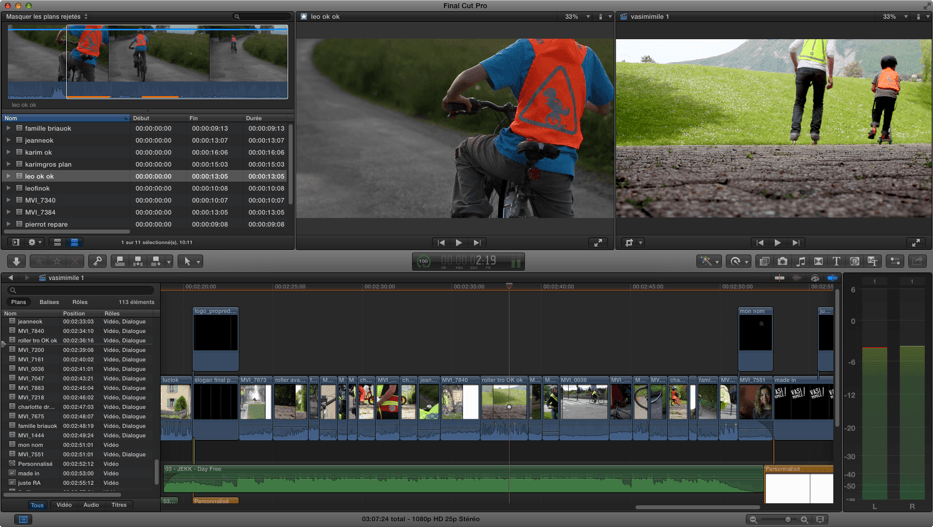
Task: Click the connect clip to storyline button
Action: coord(120,261)
